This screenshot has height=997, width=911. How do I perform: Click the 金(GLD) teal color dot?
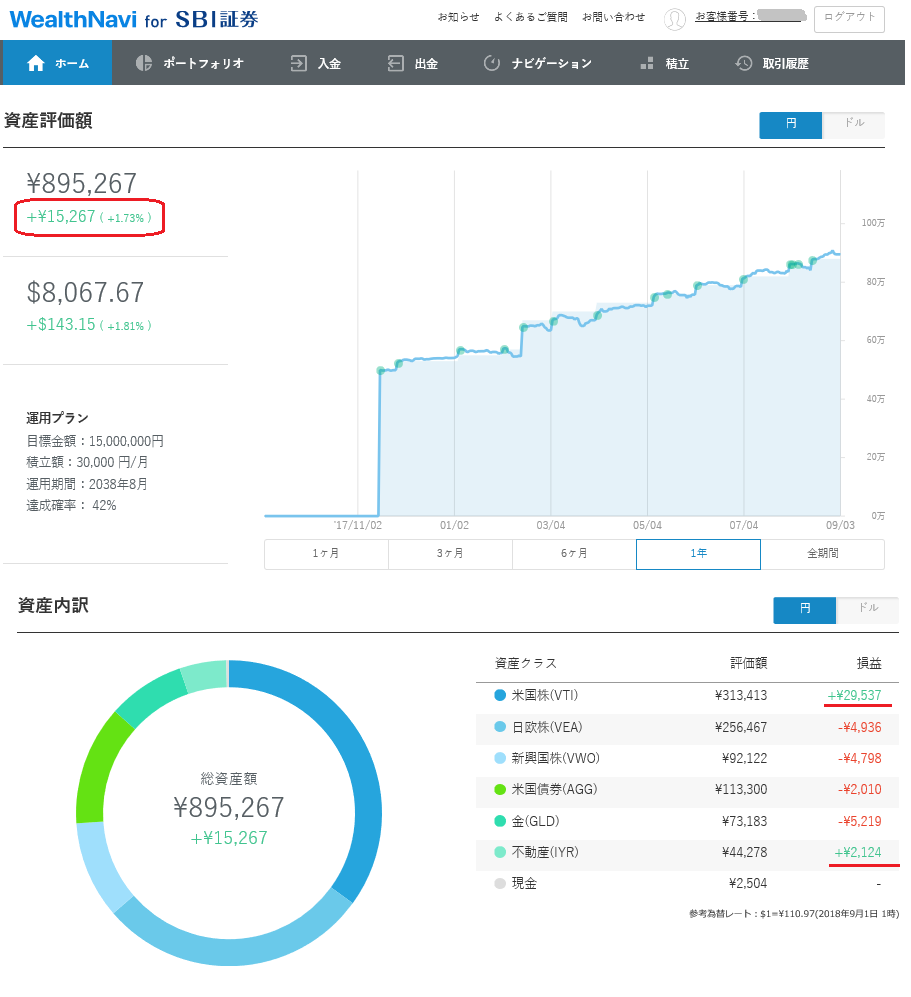[500, 821]
